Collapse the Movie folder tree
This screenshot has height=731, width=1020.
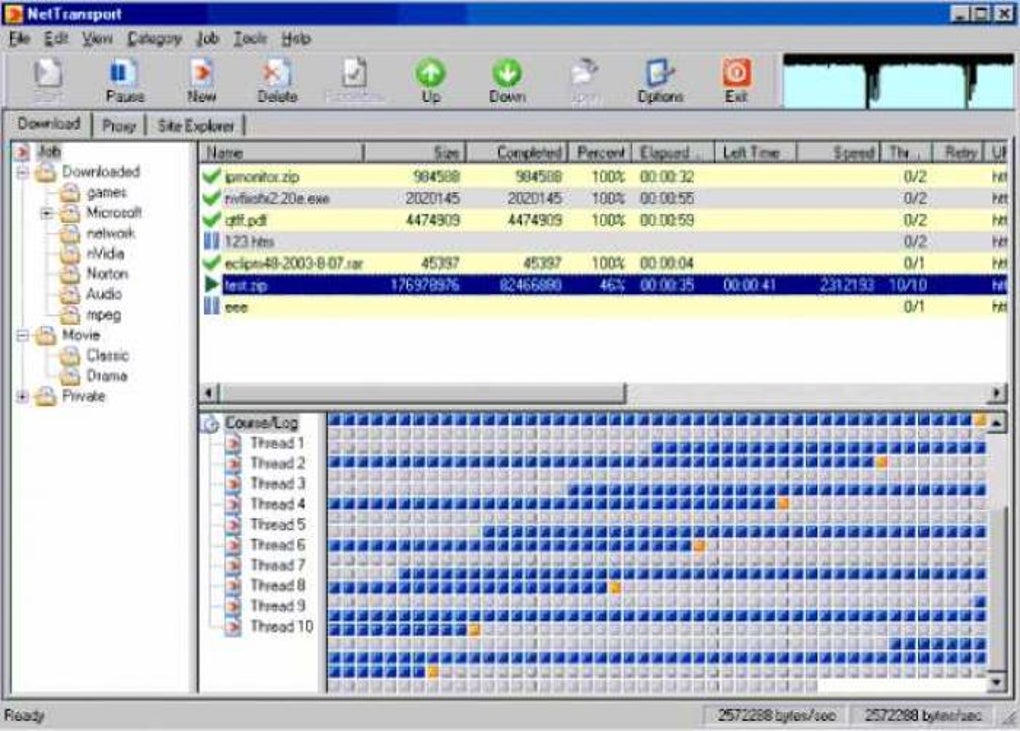[23, 336]
